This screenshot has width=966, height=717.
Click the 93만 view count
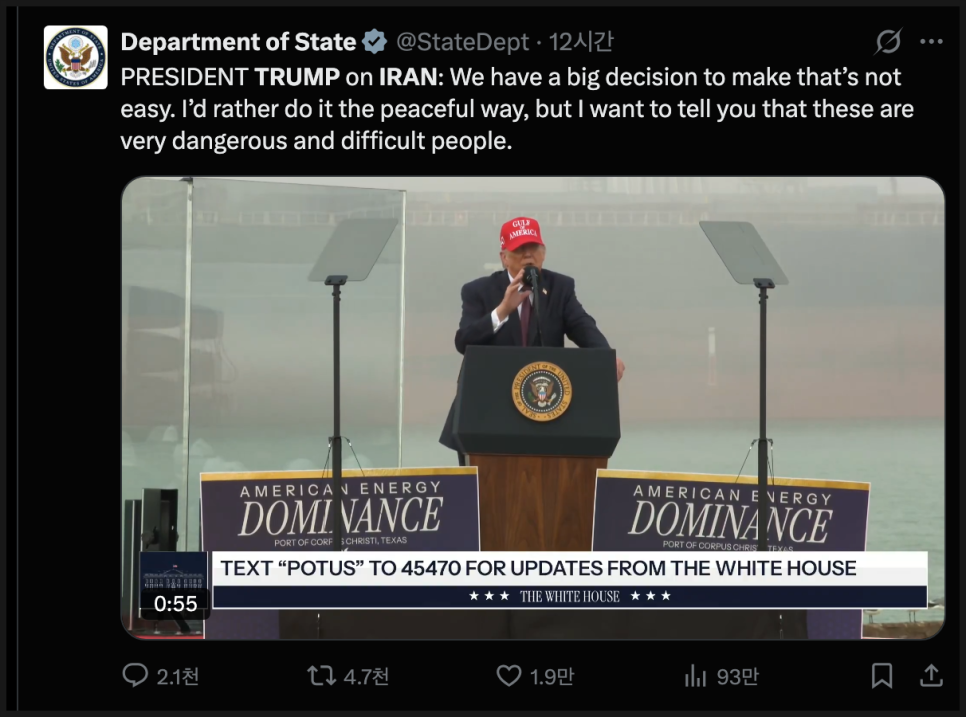pyautogui.click(x=737, y=677)
